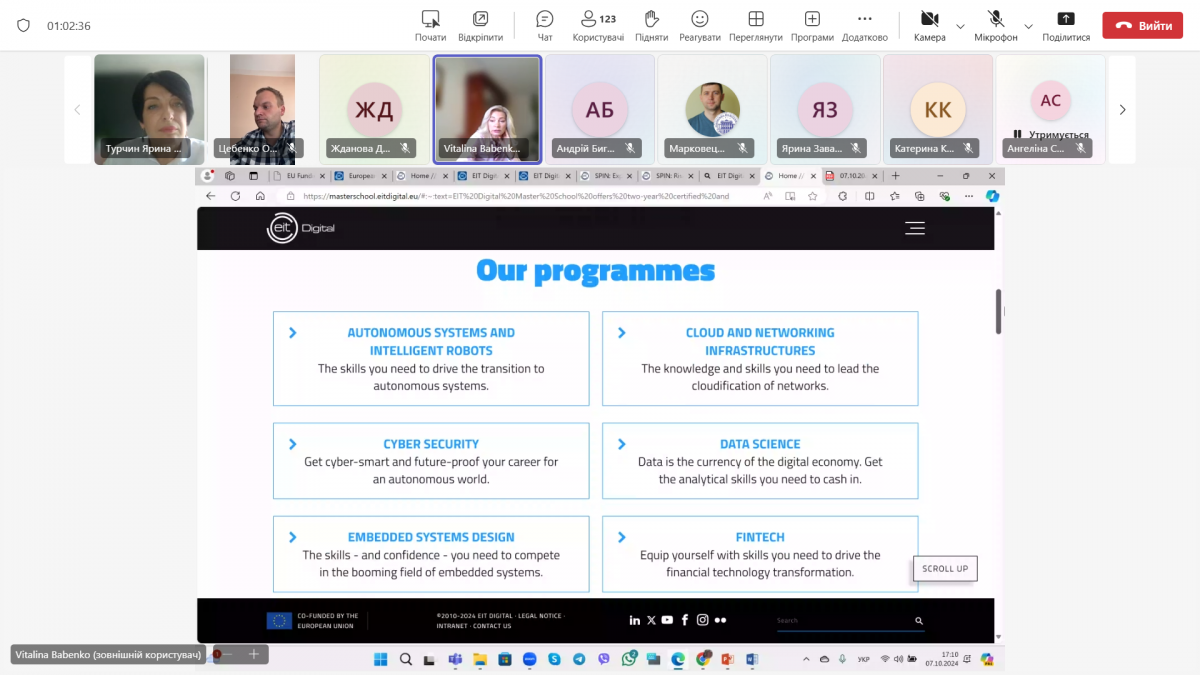Screen dimensions: 1200x675
Task: Open the Програми apps menu
Action: pyautogui.click(x=812, y=26)
